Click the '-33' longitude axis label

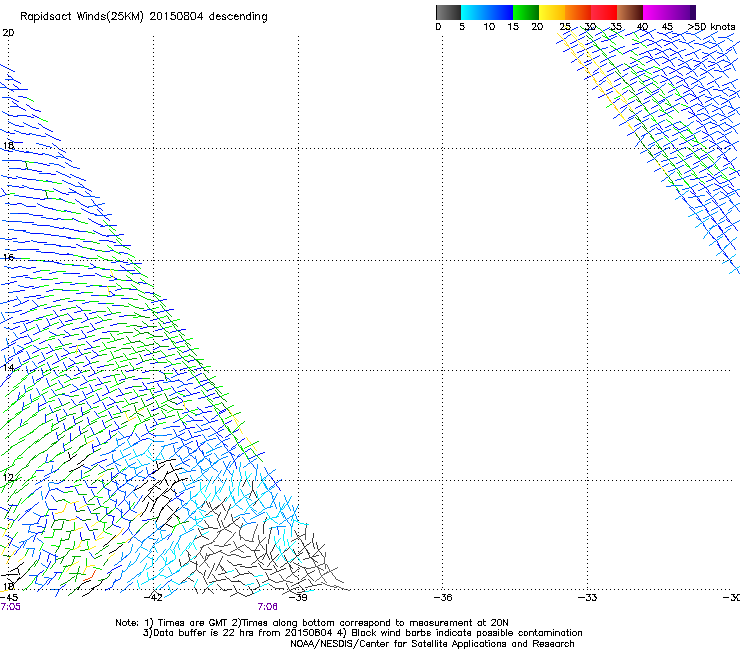coord(588,598)
